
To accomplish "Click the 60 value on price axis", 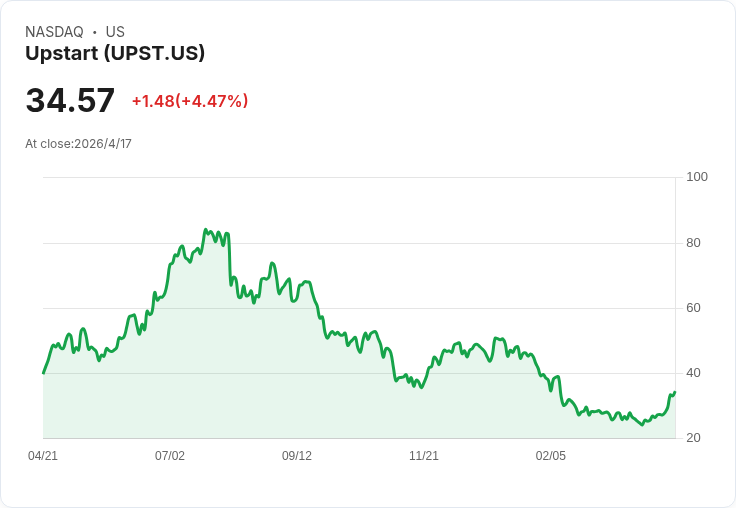I will click(694, 308).
